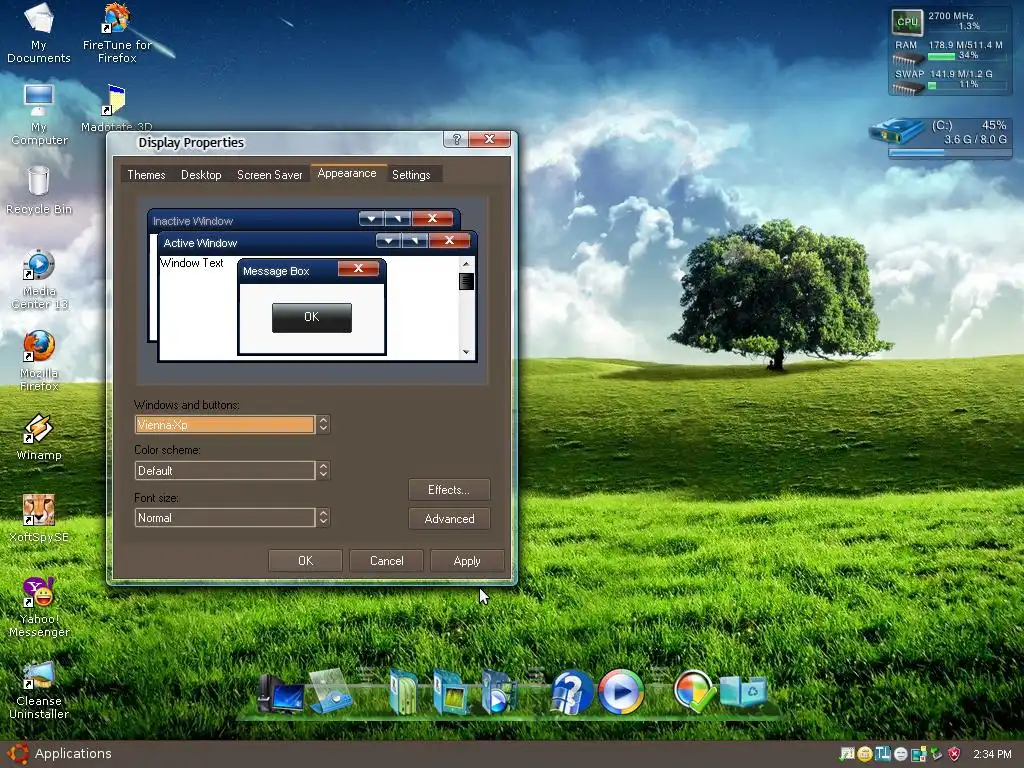Click the Apply button
Image resolution: width=1024 pixels, height=768 pixels.
pos(467,561)
